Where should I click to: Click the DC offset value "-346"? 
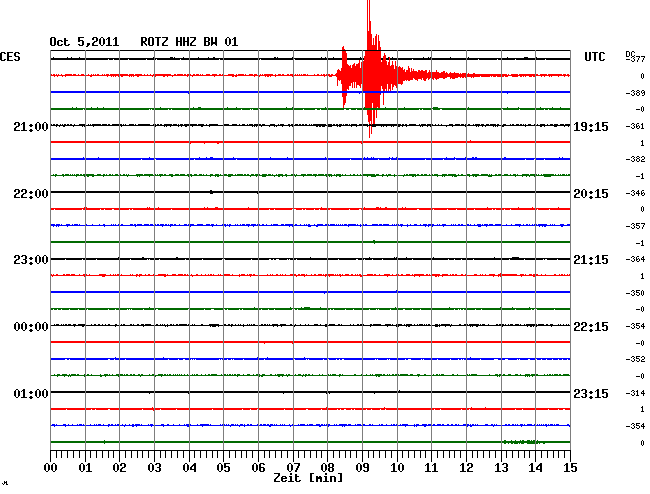click(x=635, y=193)
